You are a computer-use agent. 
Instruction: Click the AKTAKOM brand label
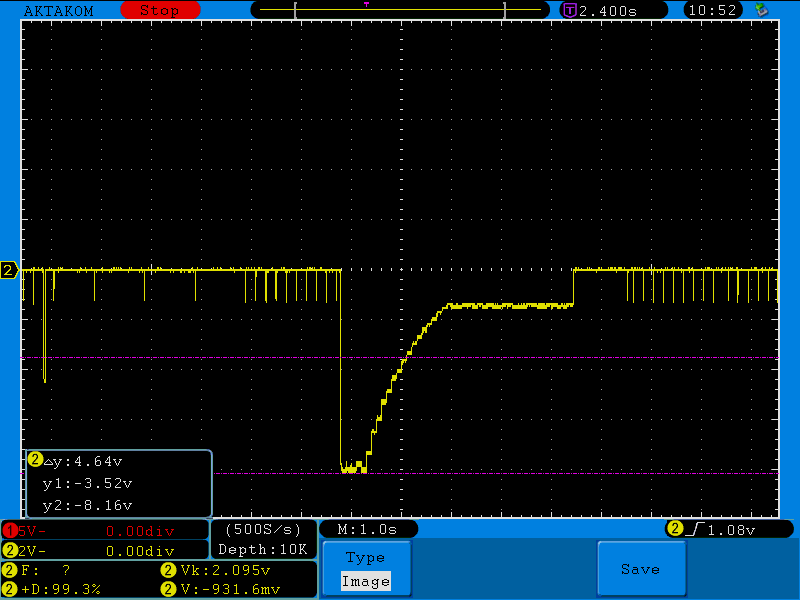[x=59, y=11]
